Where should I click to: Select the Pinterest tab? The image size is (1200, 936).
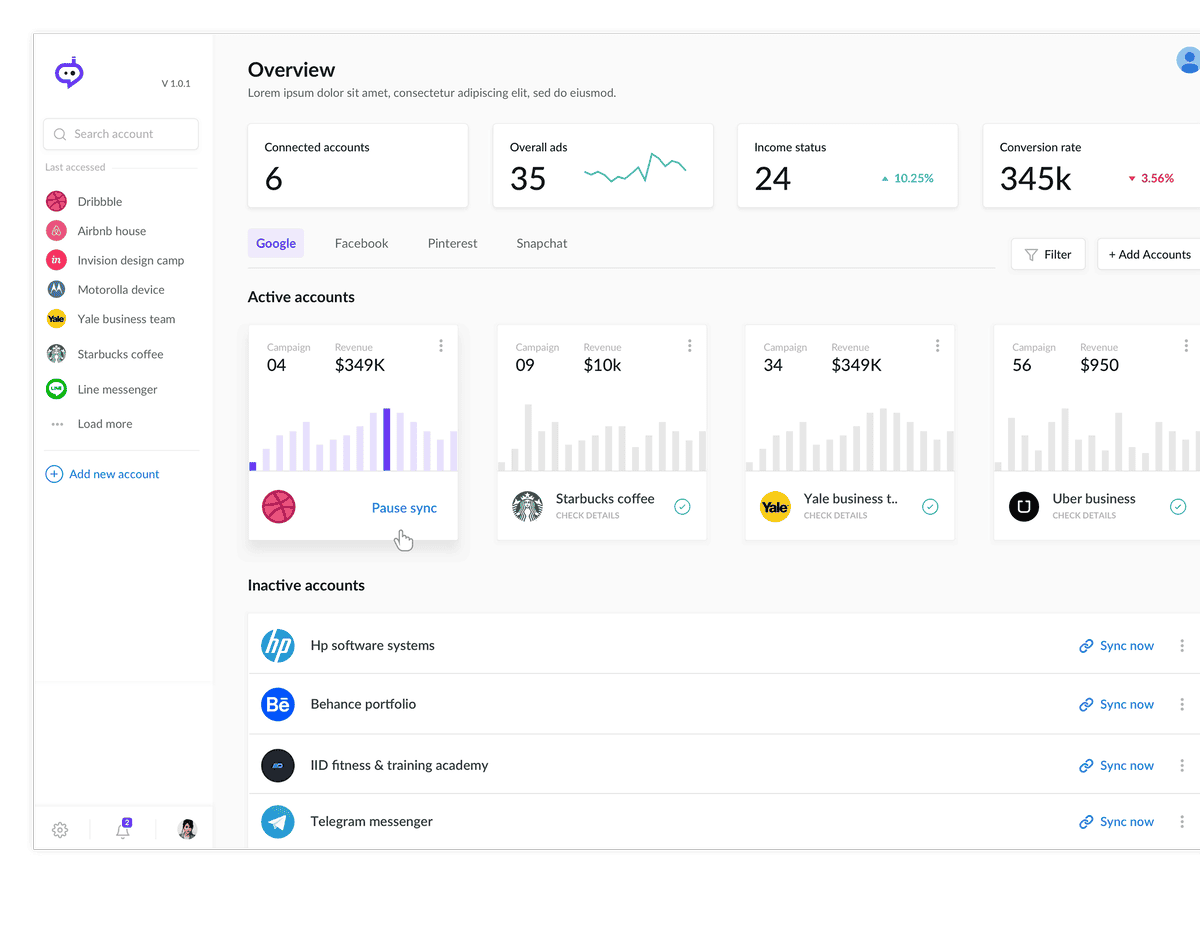click(452, 243)
